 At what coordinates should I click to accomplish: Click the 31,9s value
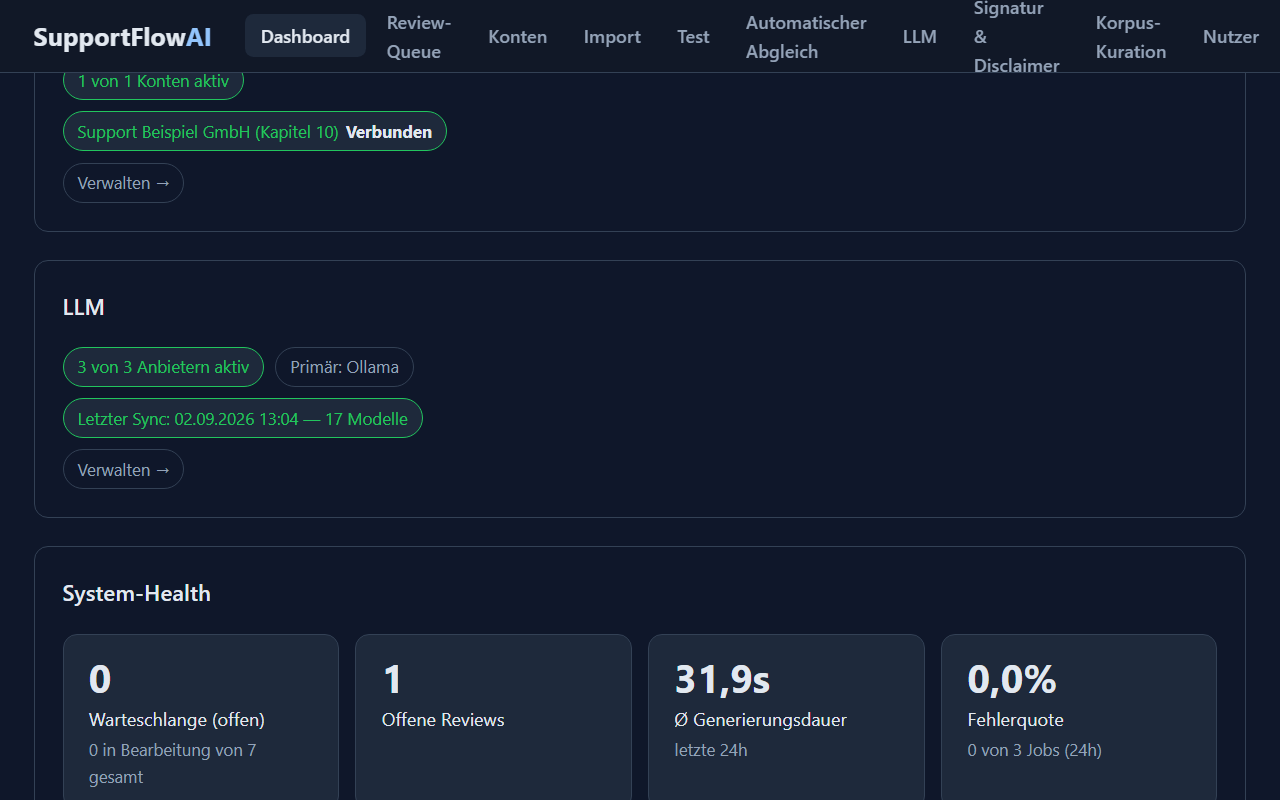tap(723, 679)
